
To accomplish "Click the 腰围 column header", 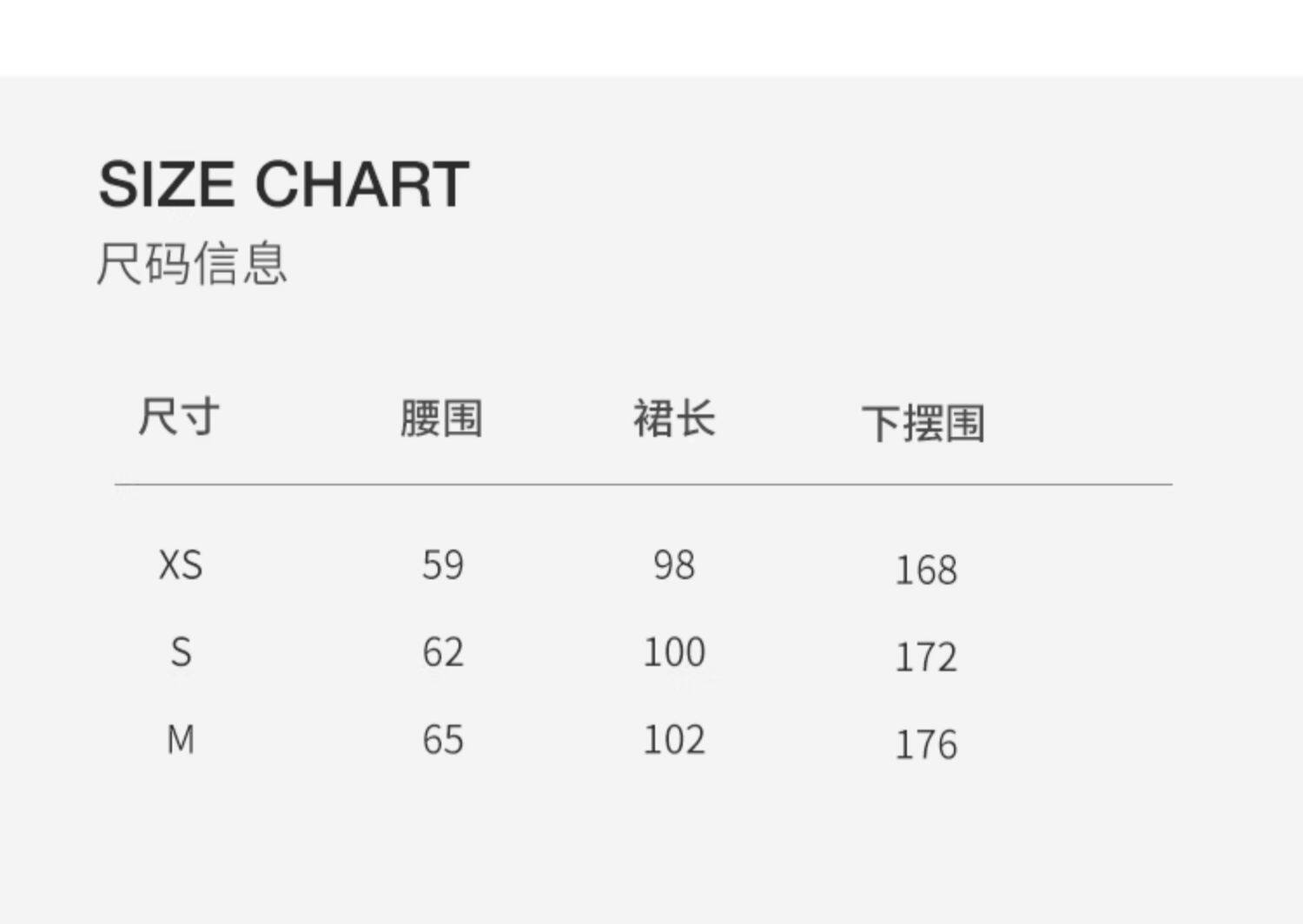I will [x=441, y=419].
